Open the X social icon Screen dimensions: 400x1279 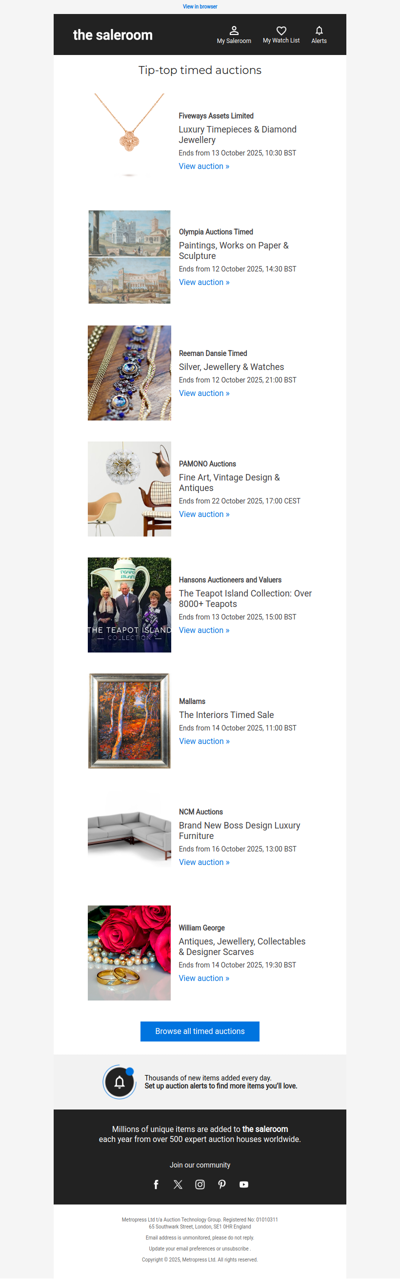pos(178,1184)
